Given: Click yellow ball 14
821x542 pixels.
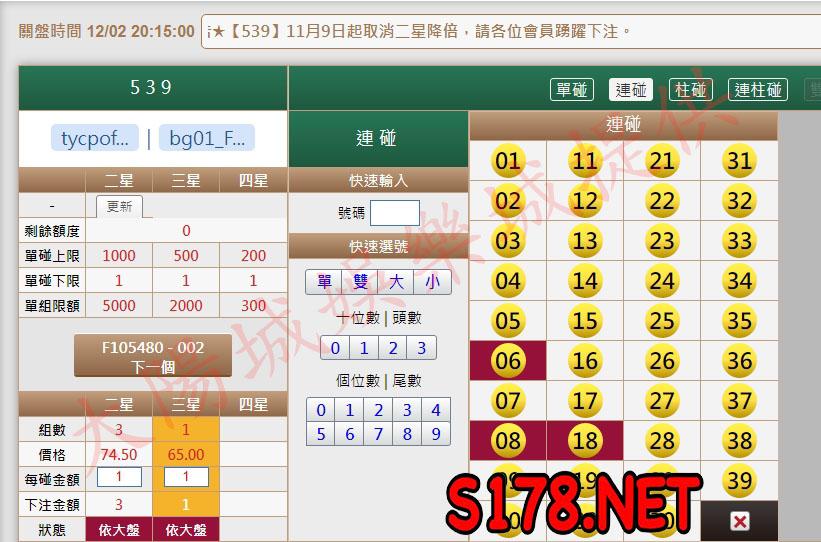Looking at the screenshot, I should pyautogui.click(x=585, y=281).
